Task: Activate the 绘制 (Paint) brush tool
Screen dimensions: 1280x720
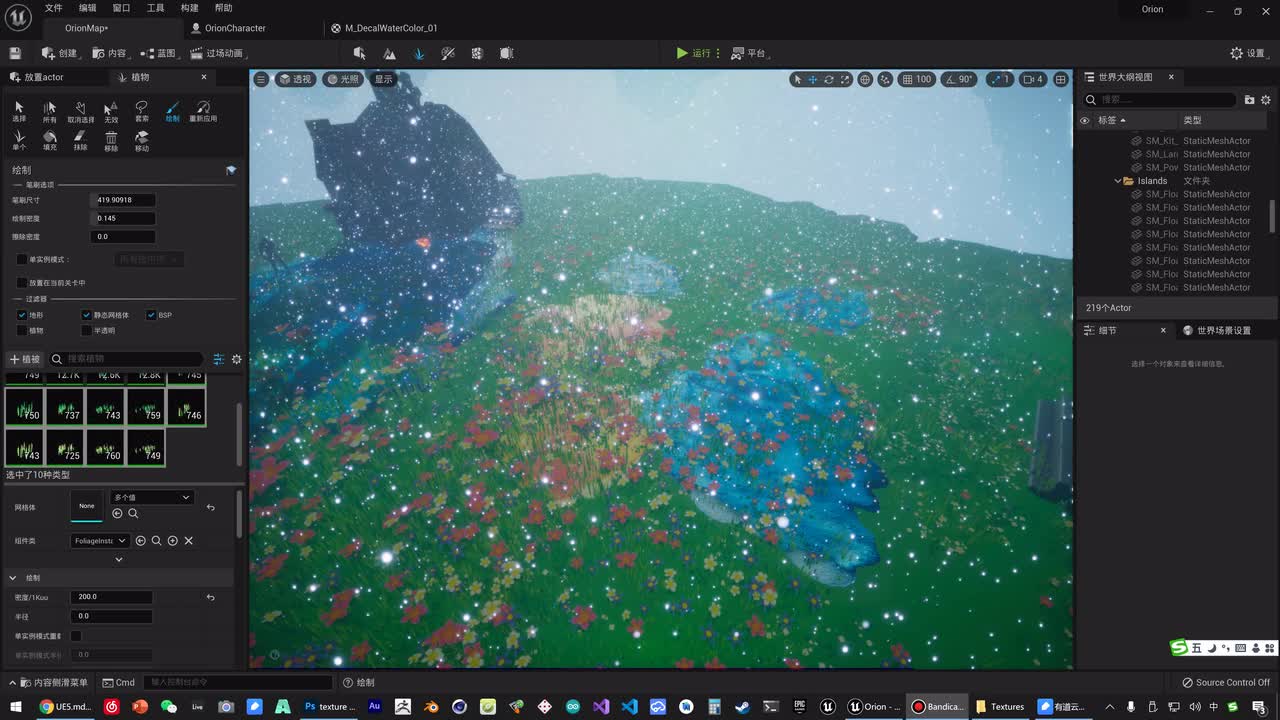Action: [x=172, y=111]
